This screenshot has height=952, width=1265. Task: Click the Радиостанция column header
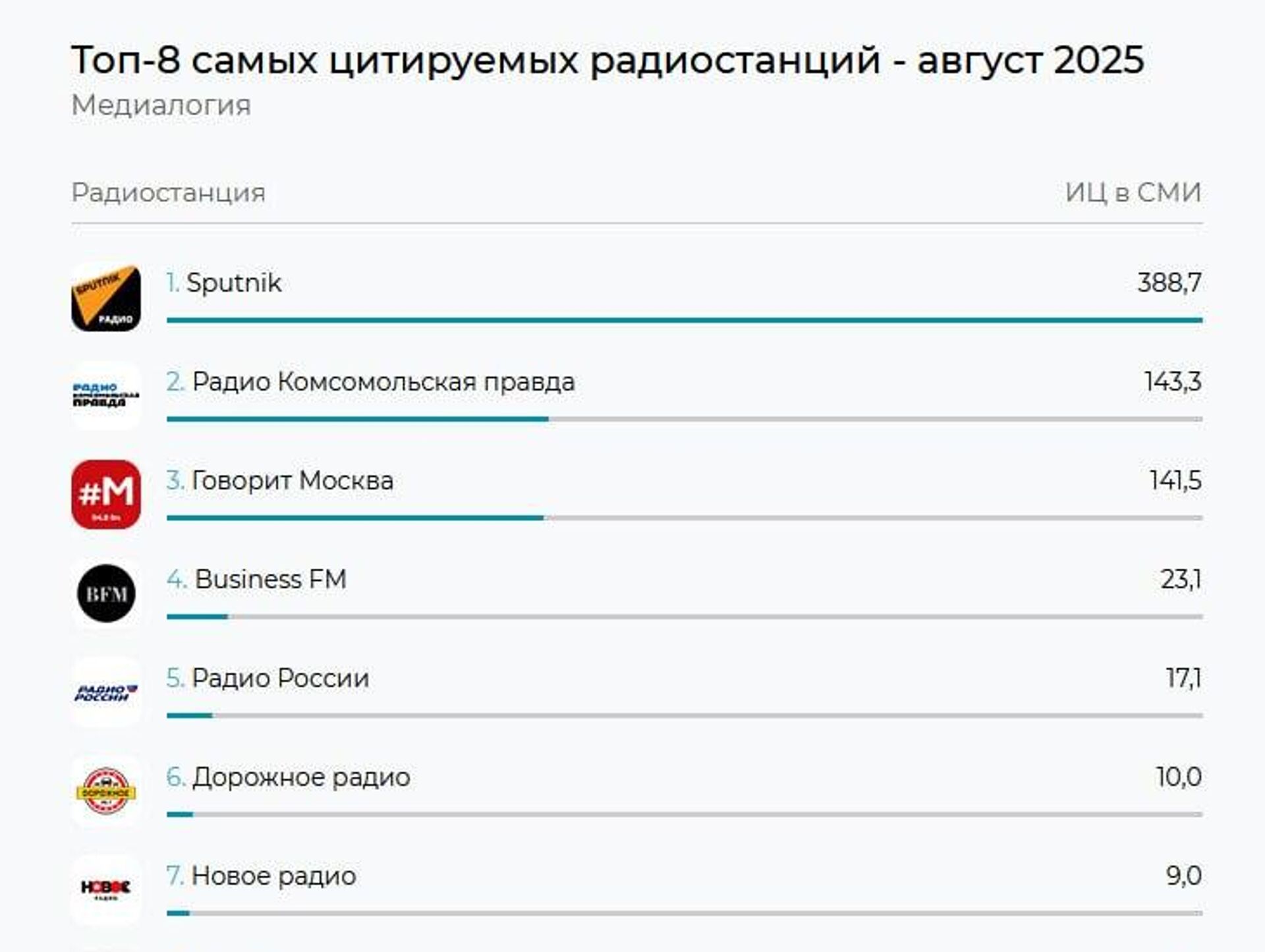pos(168,192)
